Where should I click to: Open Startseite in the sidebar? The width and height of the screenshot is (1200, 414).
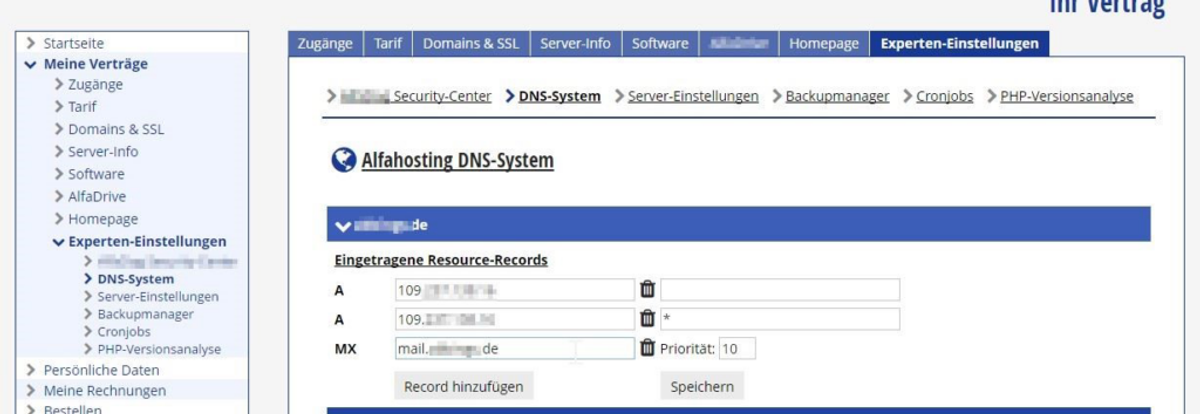(x=73, y=43)
